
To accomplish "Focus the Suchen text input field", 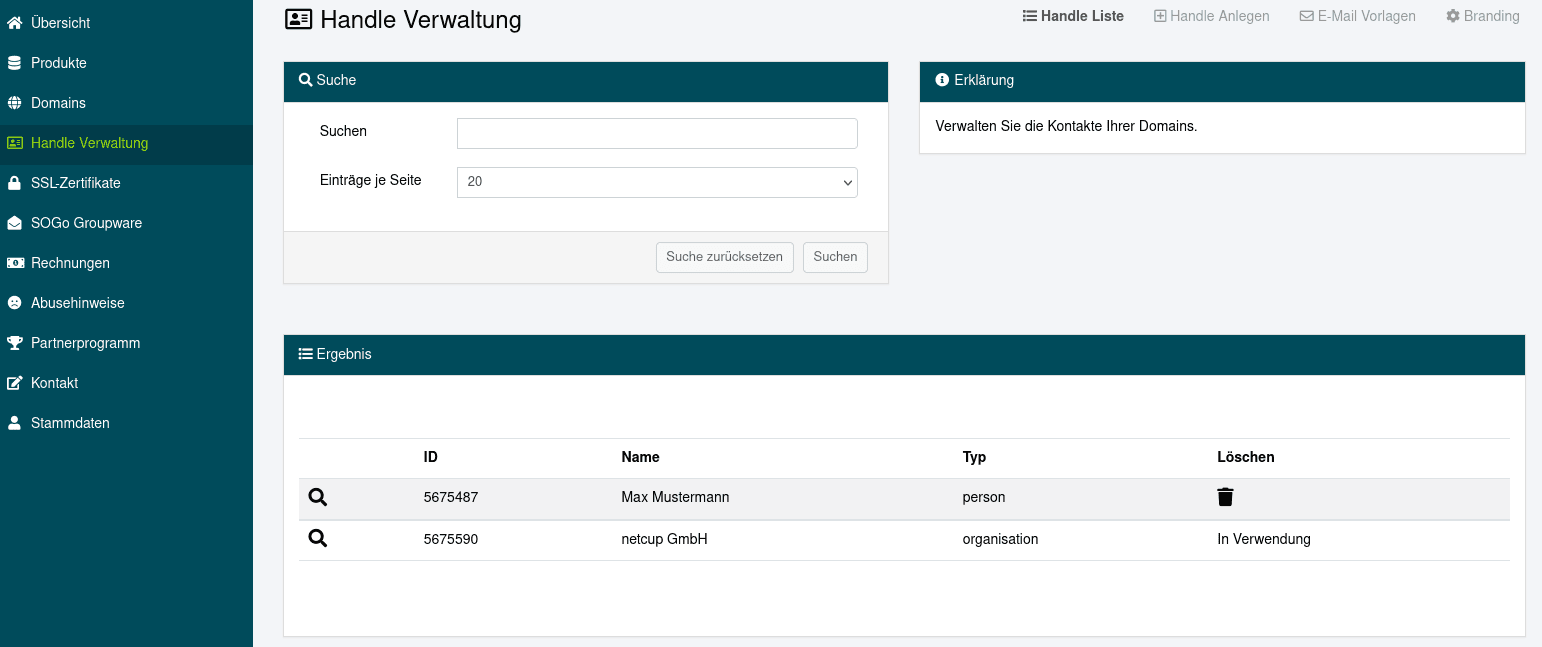I will [656, 133].
